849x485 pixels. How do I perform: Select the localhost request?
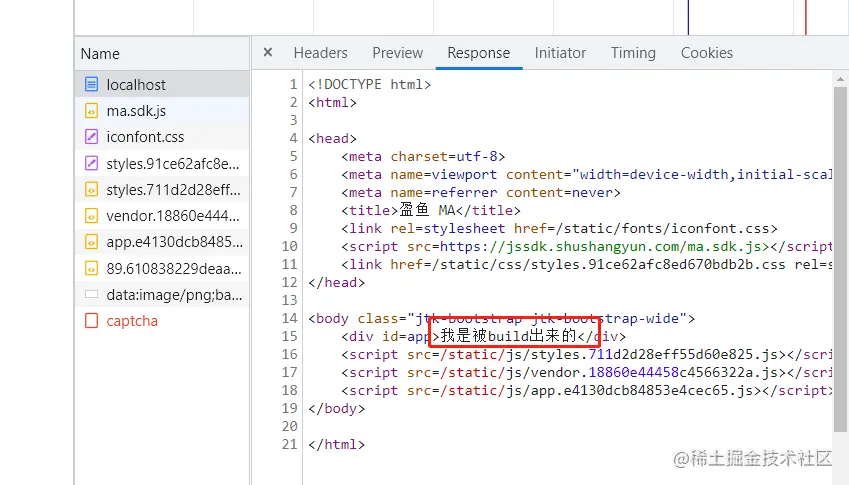[x=162, y=84]
